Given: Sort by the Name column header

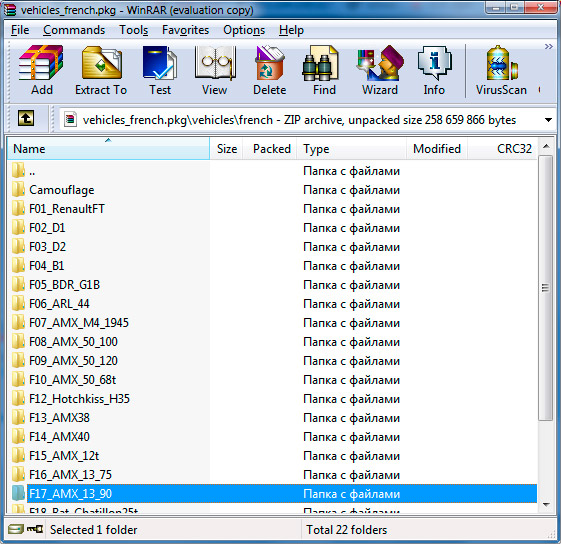Looking at the screenshot, I should (x=108, y=149).
